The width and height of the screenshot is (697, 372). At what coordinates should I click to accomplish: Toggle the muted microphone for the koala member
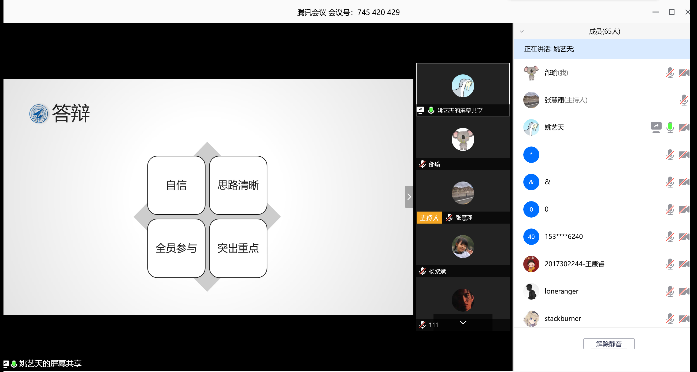[670, 72]
